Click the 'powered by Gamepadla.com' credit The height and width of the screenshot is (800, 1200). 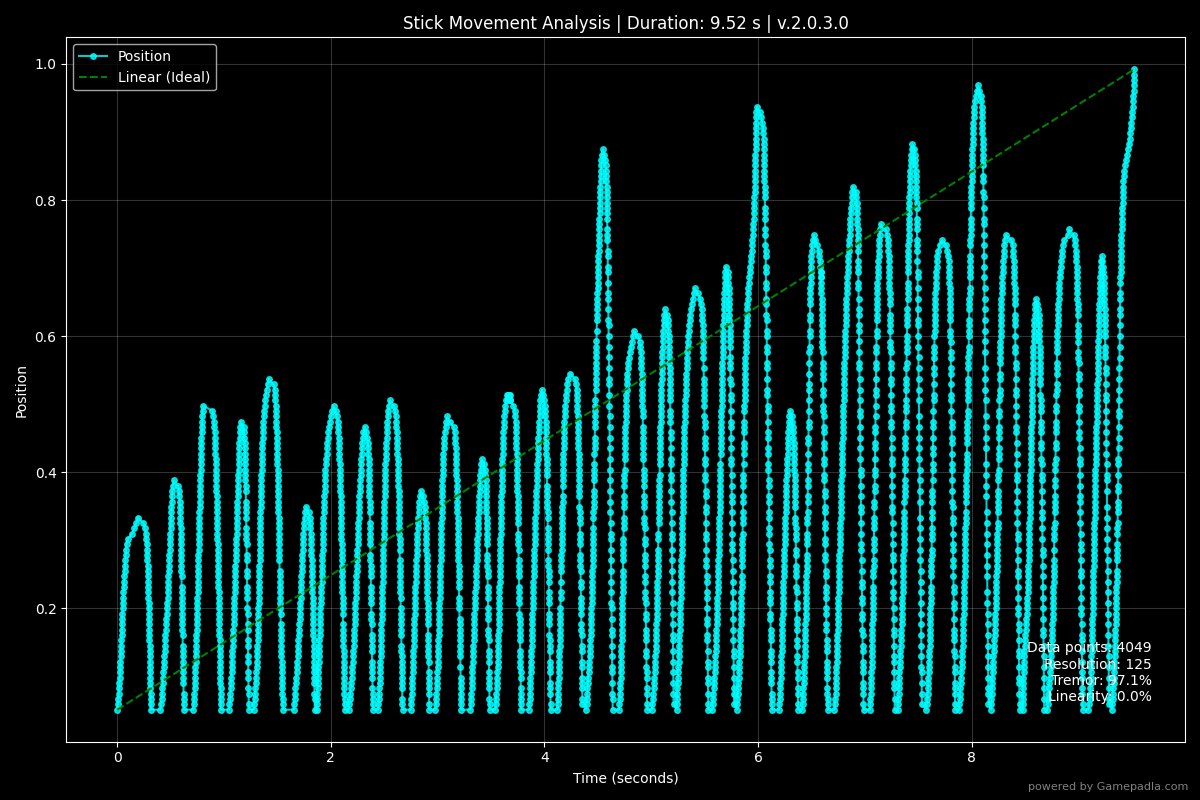[1108, 787]
